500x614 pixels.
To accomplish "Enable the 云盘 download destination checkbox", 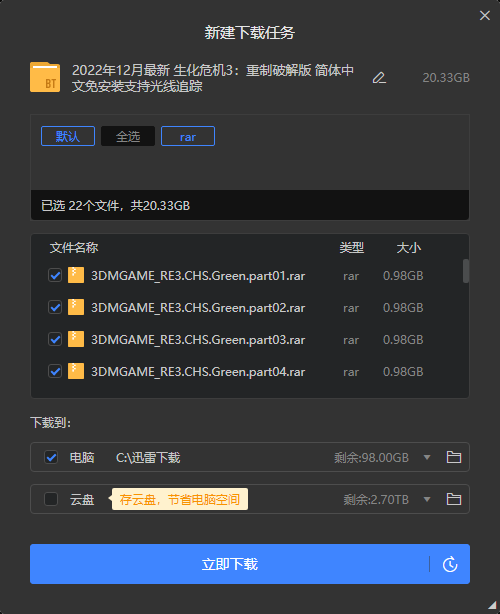I will tap(51, 499).
